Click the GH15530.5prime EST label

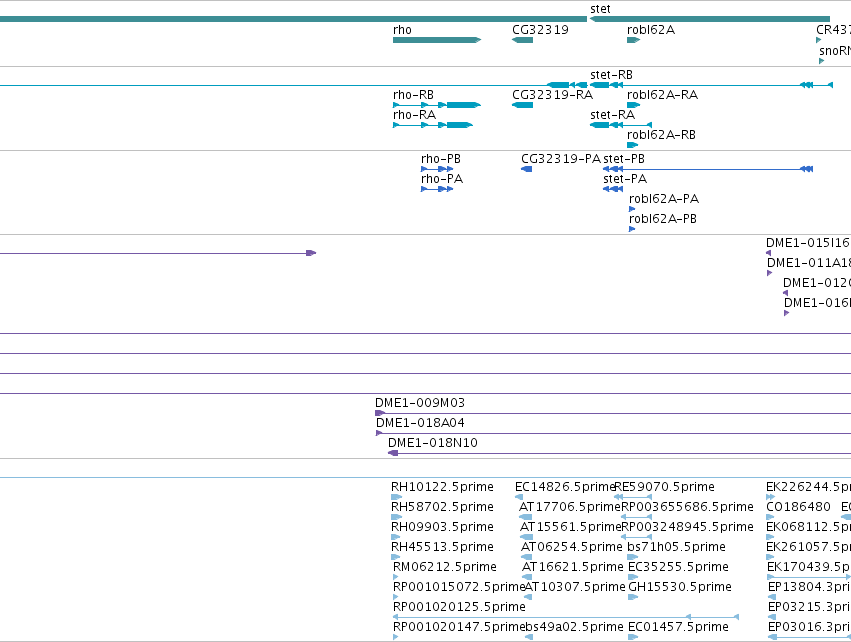[680, 588]
